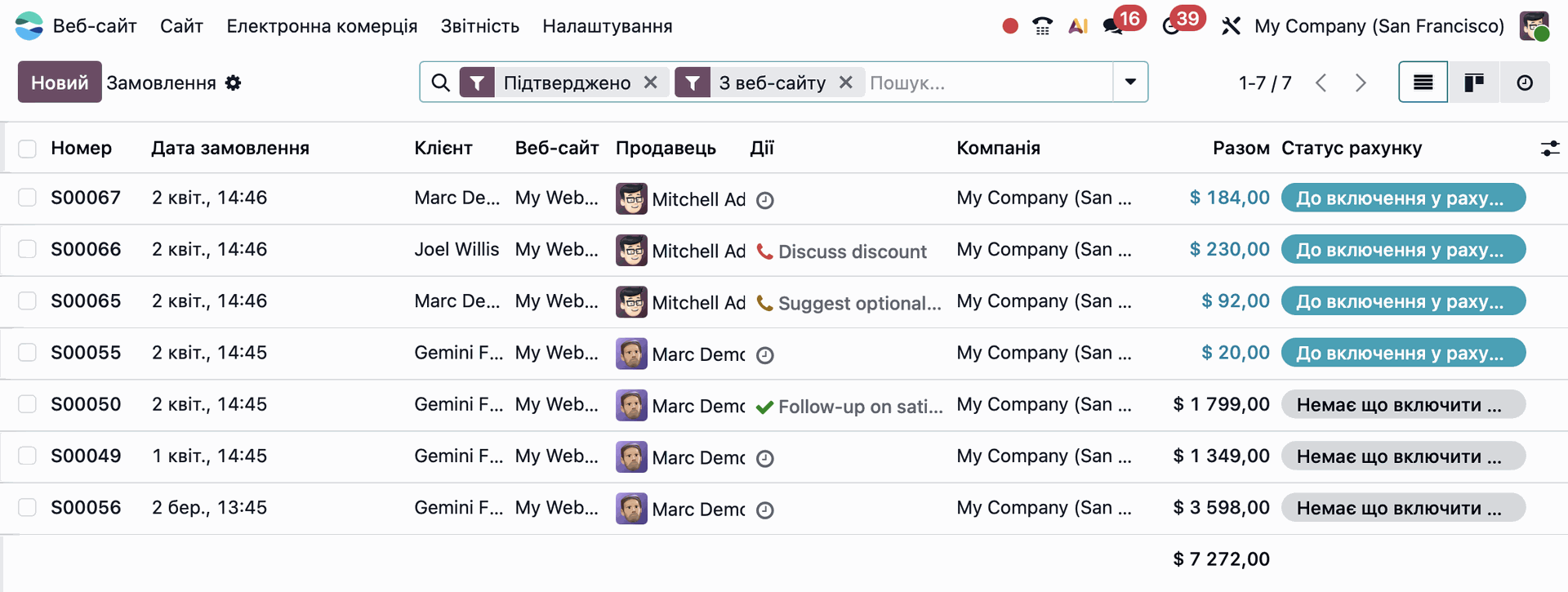Open conversations with 16 unread messages

pos(1114,26)
